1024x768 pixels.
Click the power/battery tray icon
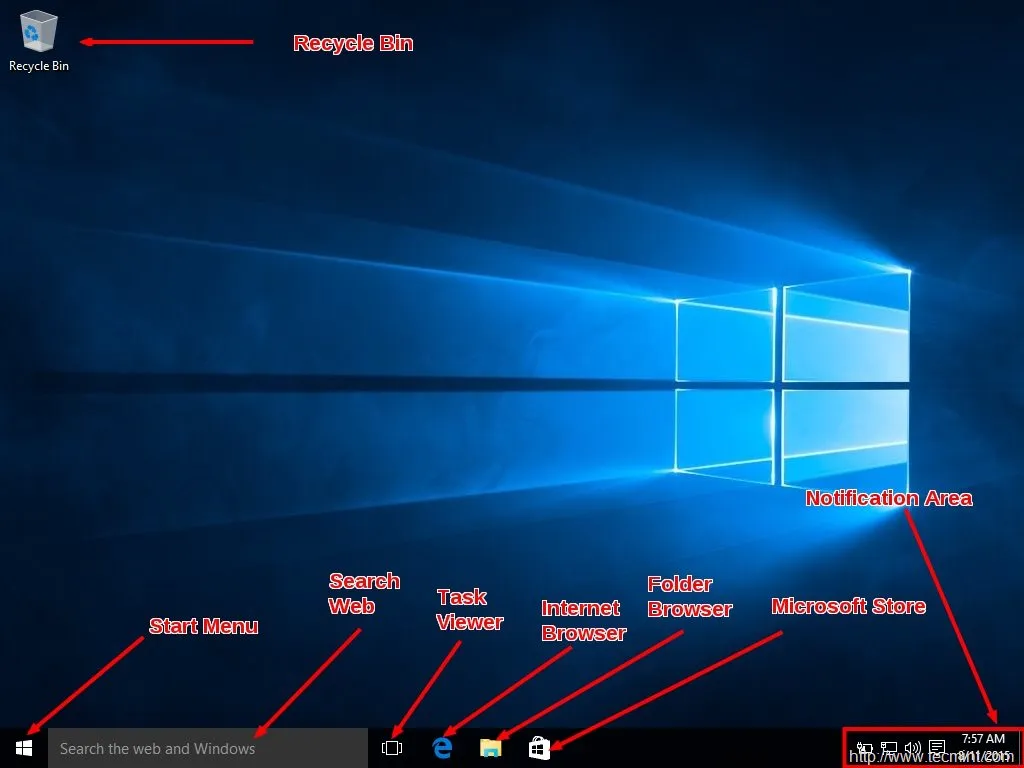pos(865,748)
